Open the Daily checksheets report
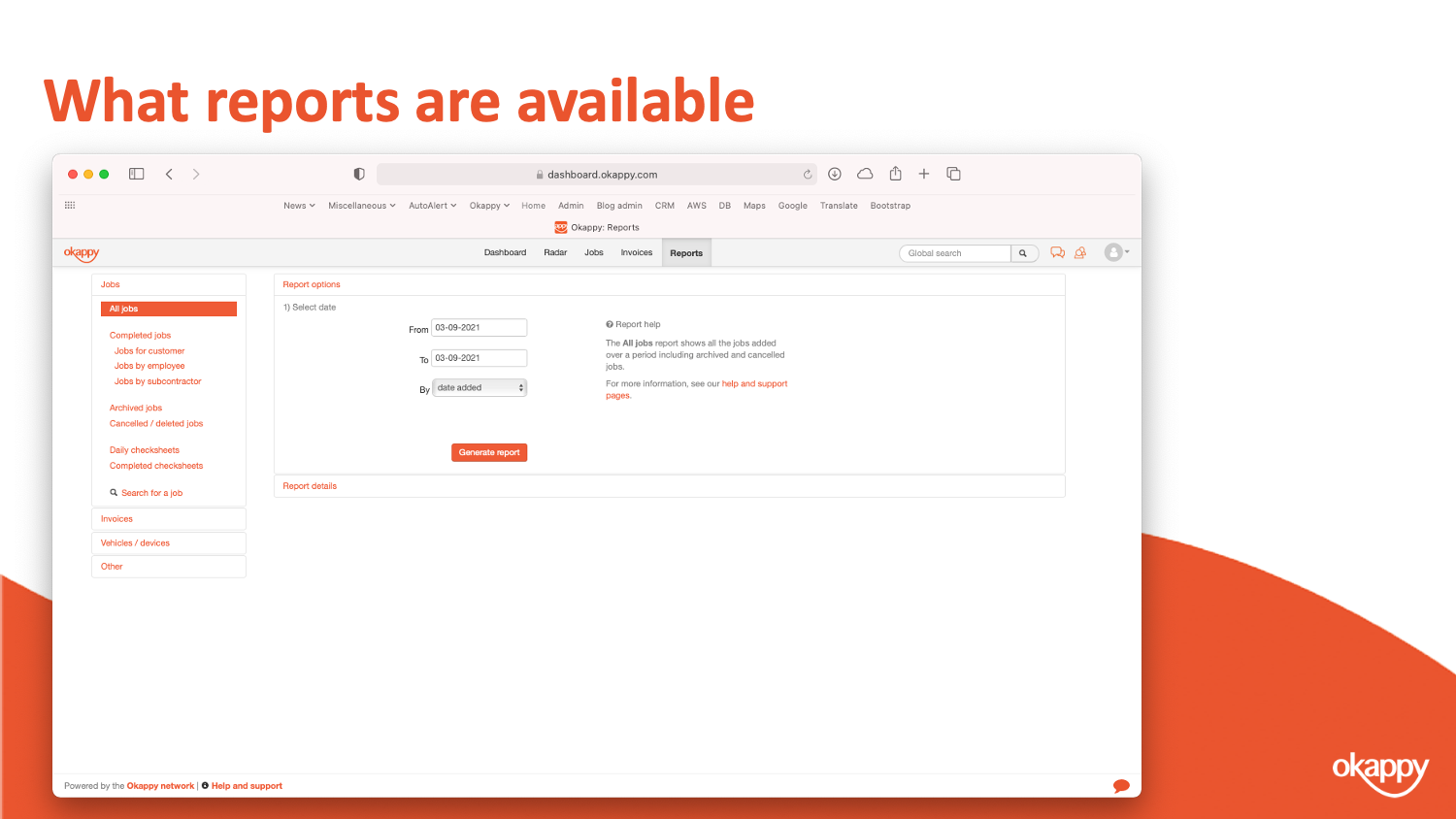 [x=145, y=450]
